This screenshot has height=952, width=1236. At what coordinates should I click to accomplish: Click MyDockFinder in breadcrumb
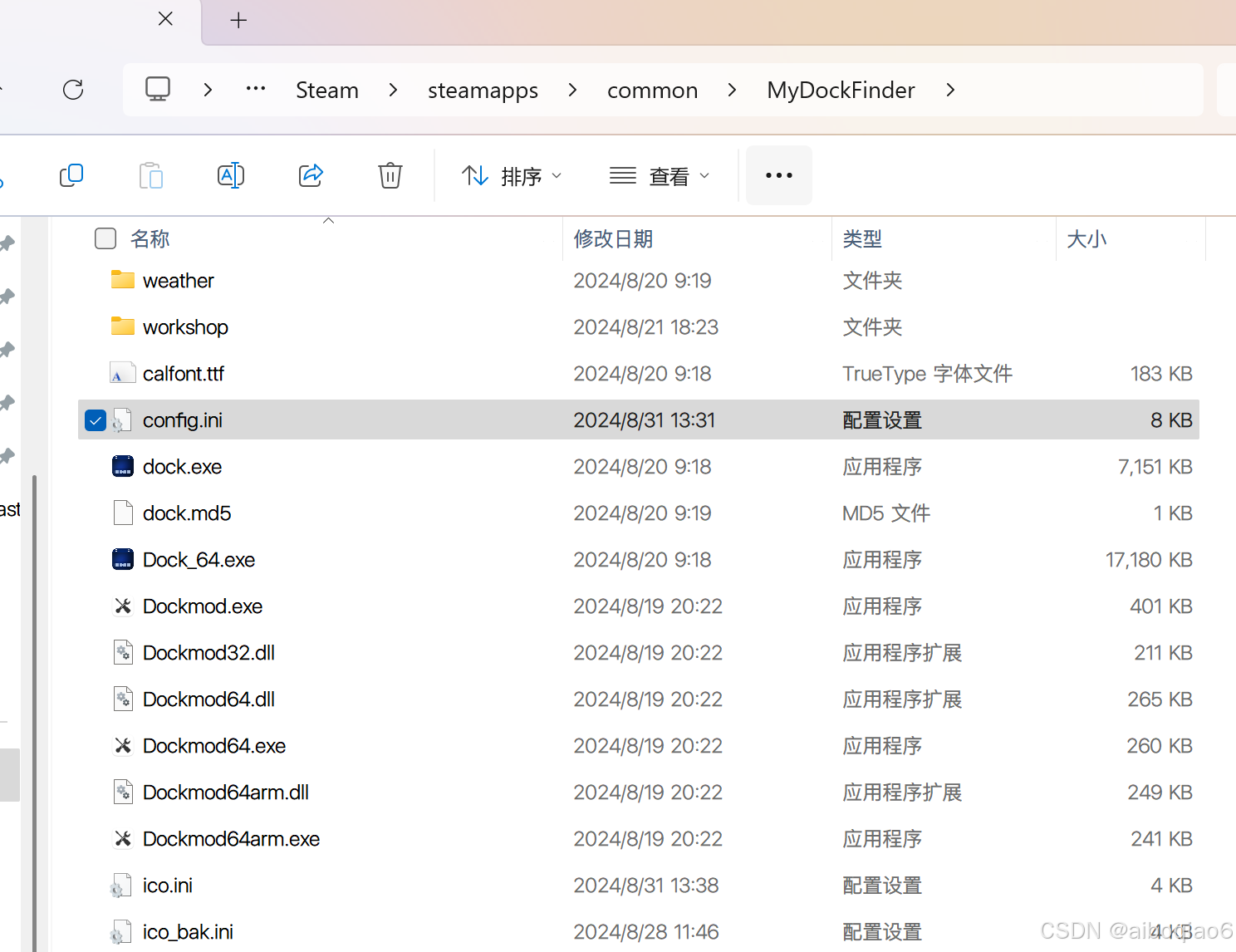point(841,90)
